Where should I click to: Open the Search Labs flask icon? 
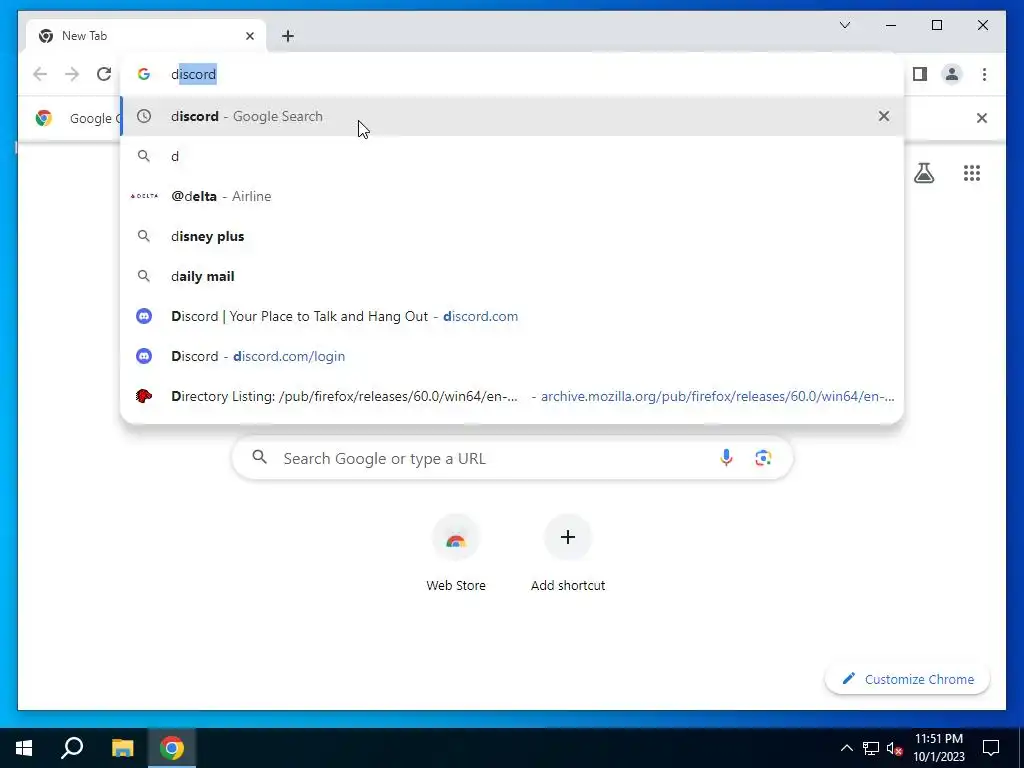tap(923, 173)
